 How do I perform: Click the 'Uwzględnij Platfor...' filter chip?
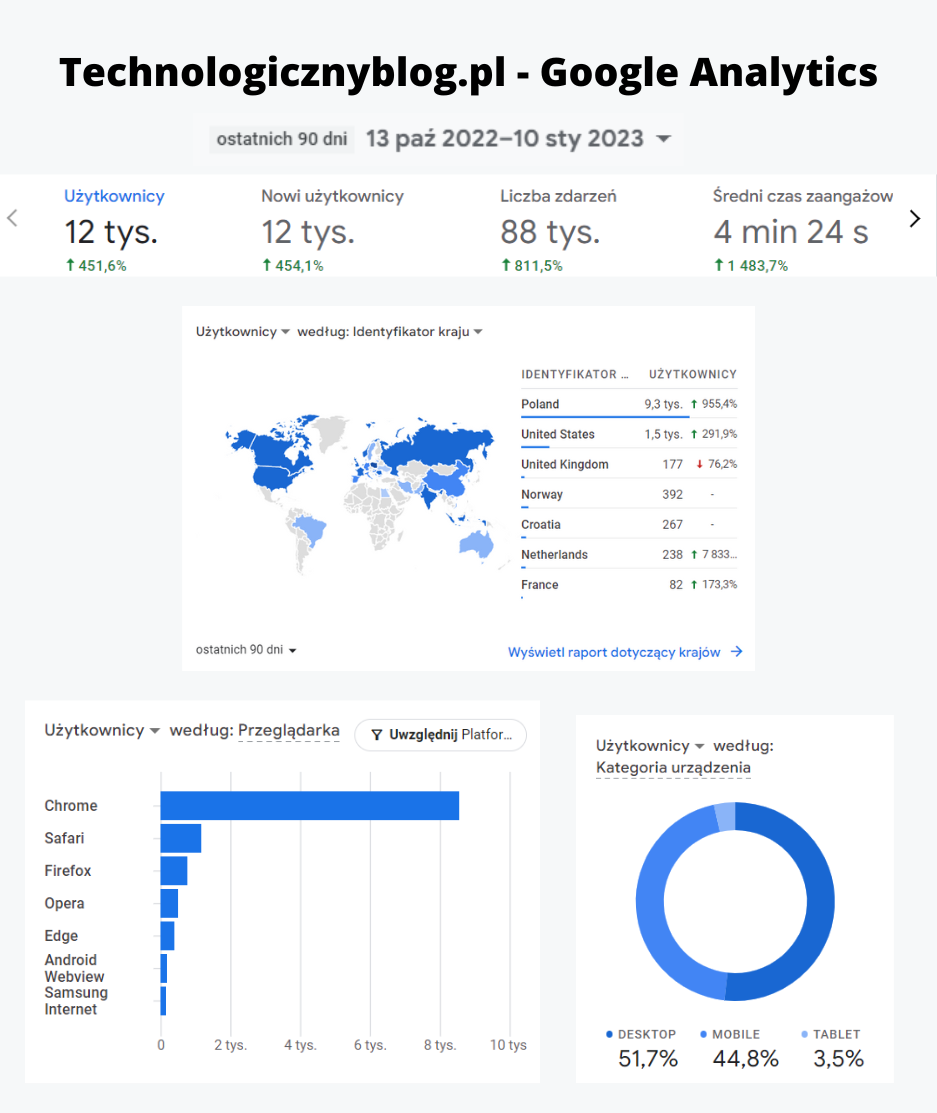pos(440,735)
